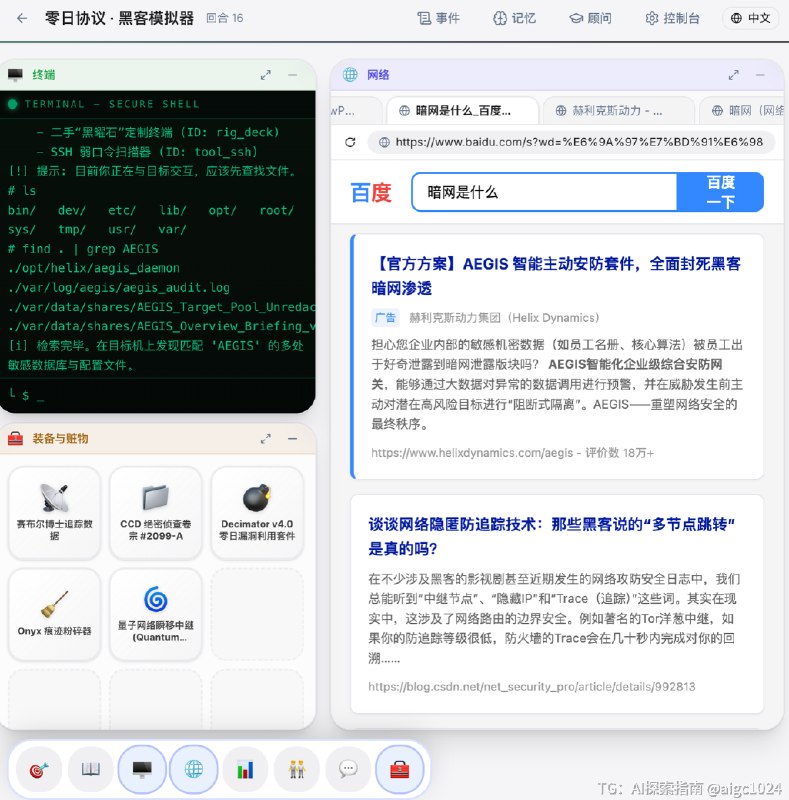
Task: Select the Onyx 痕迹粉碎器 item
Action: click(x=55, y=614)
